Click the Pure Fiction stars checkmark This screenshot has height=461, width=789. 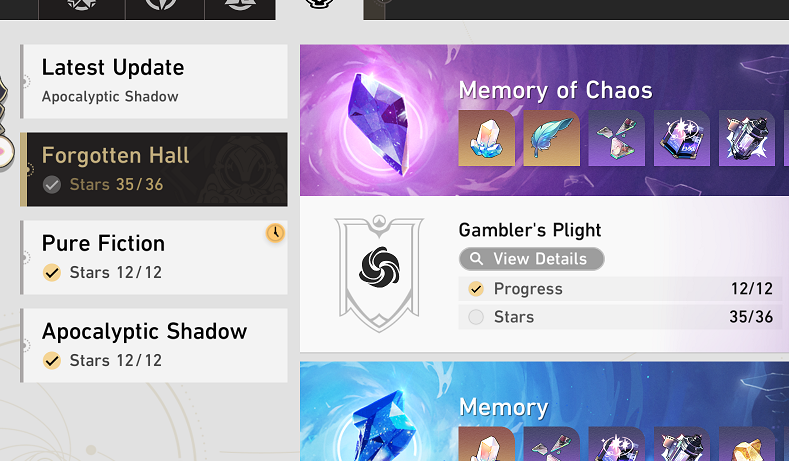click(x=51, y=272)
